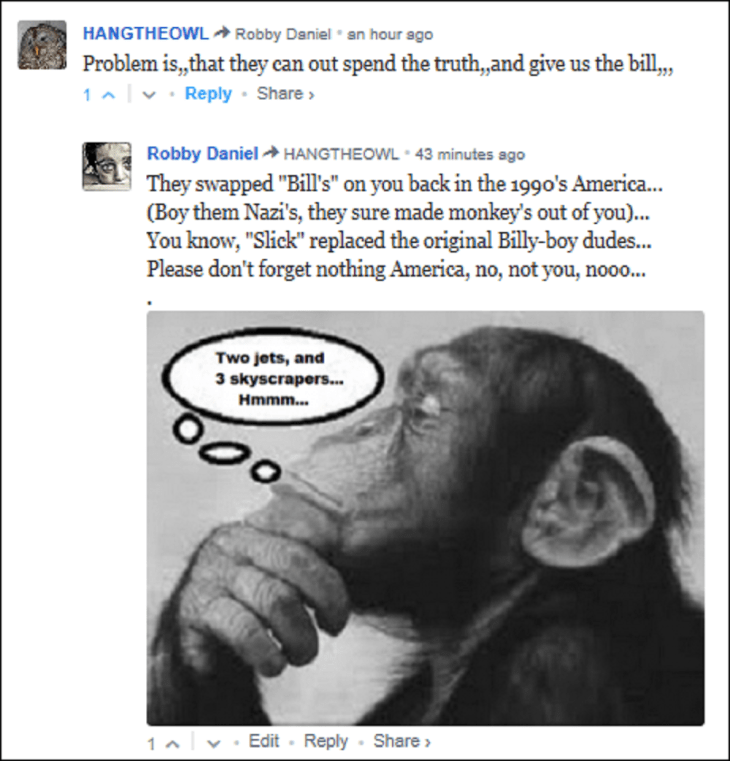This screenshot has height=761, width=730.
Task: Reply to Robby Daniel's comment
Action: (x=326, y=742)
